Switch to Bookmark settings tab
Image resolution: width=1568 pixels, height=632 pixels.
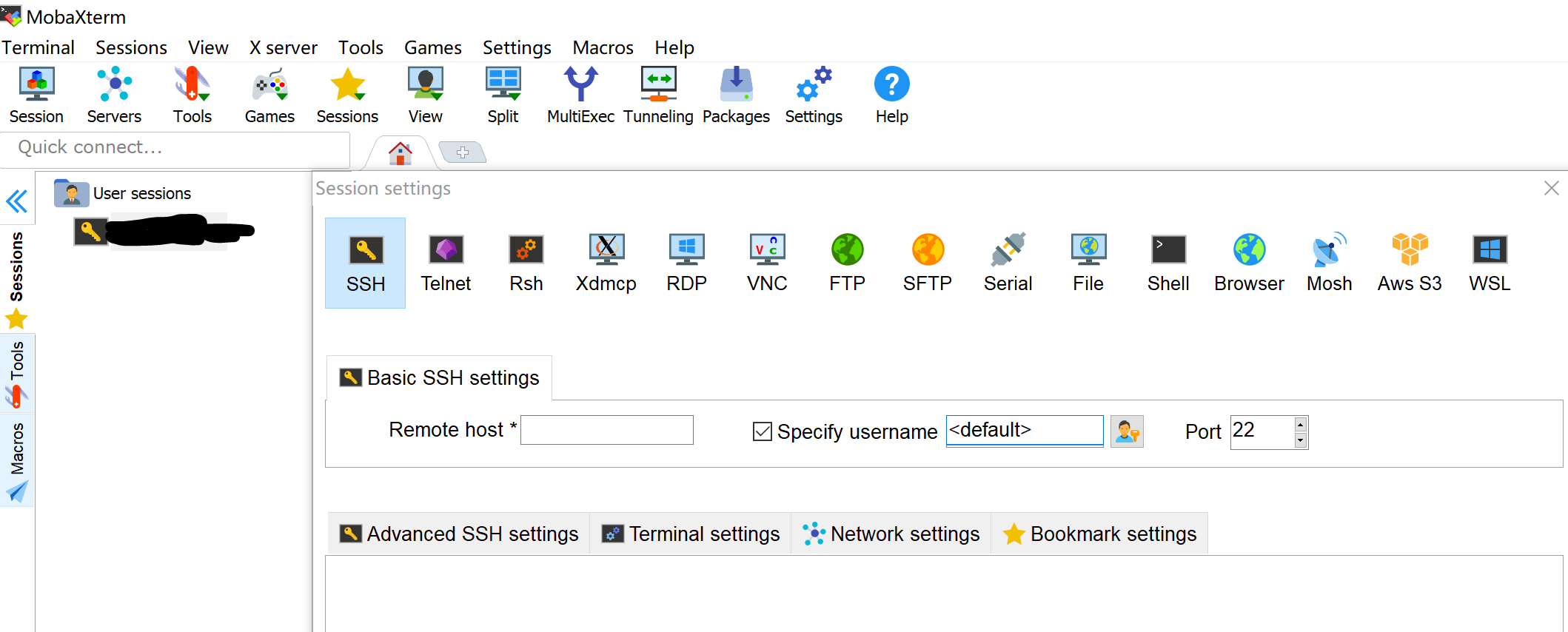(1099, 534)
